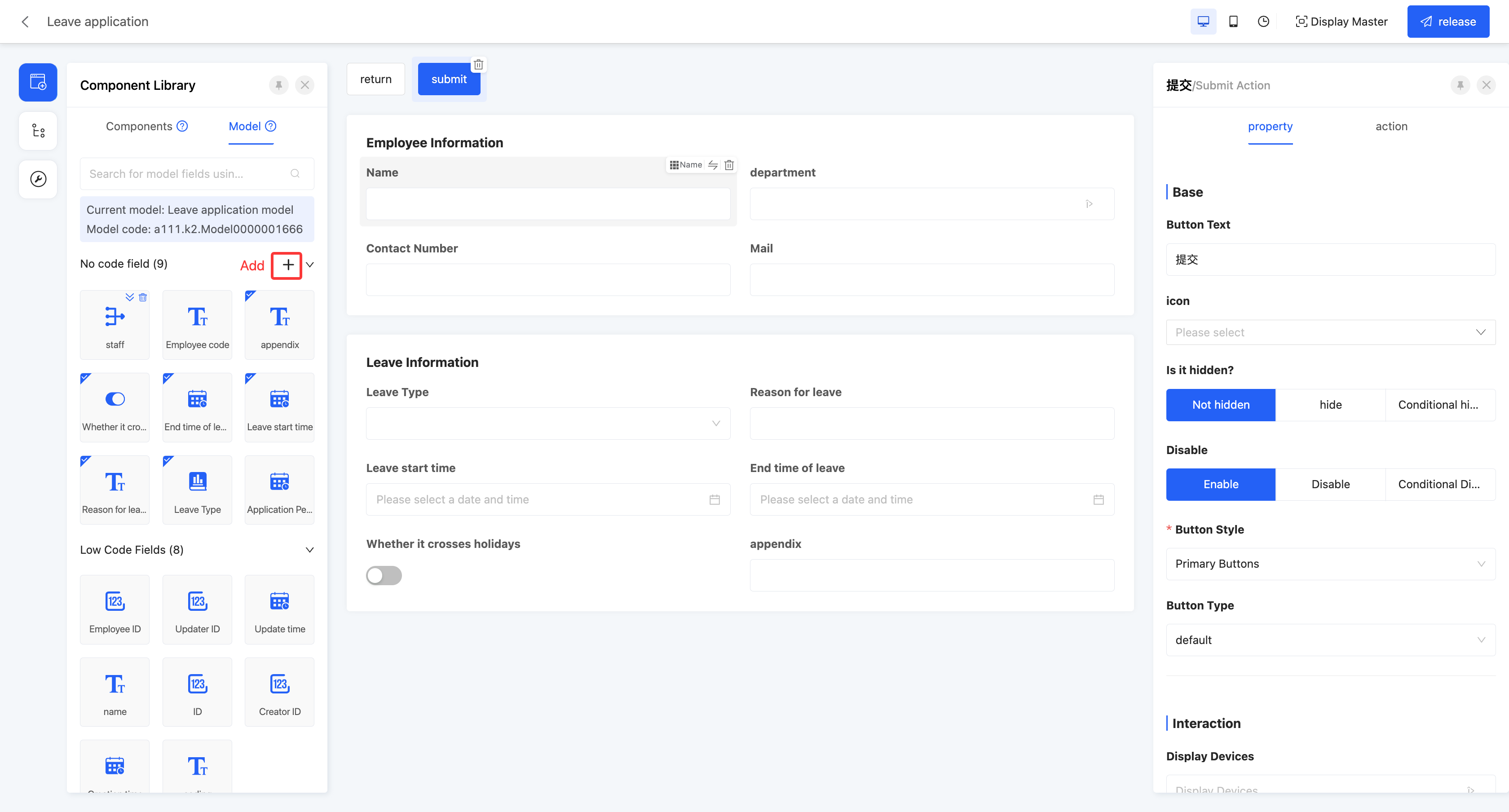The image size is (1509, 812).
Task: Open the wrench settings sidebar icon
Action: click(38, 179)
